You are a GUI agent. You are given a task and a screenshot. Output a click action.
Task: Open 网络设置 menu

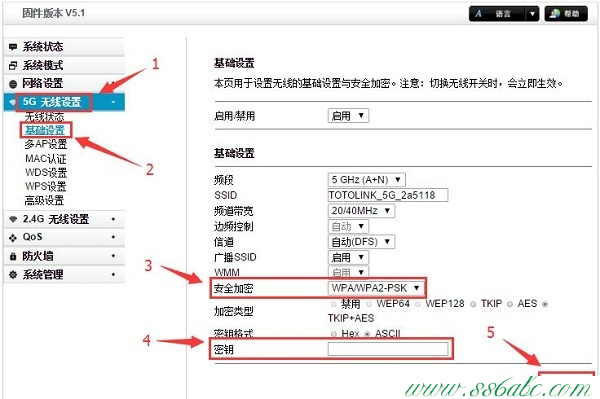[64, 83]
